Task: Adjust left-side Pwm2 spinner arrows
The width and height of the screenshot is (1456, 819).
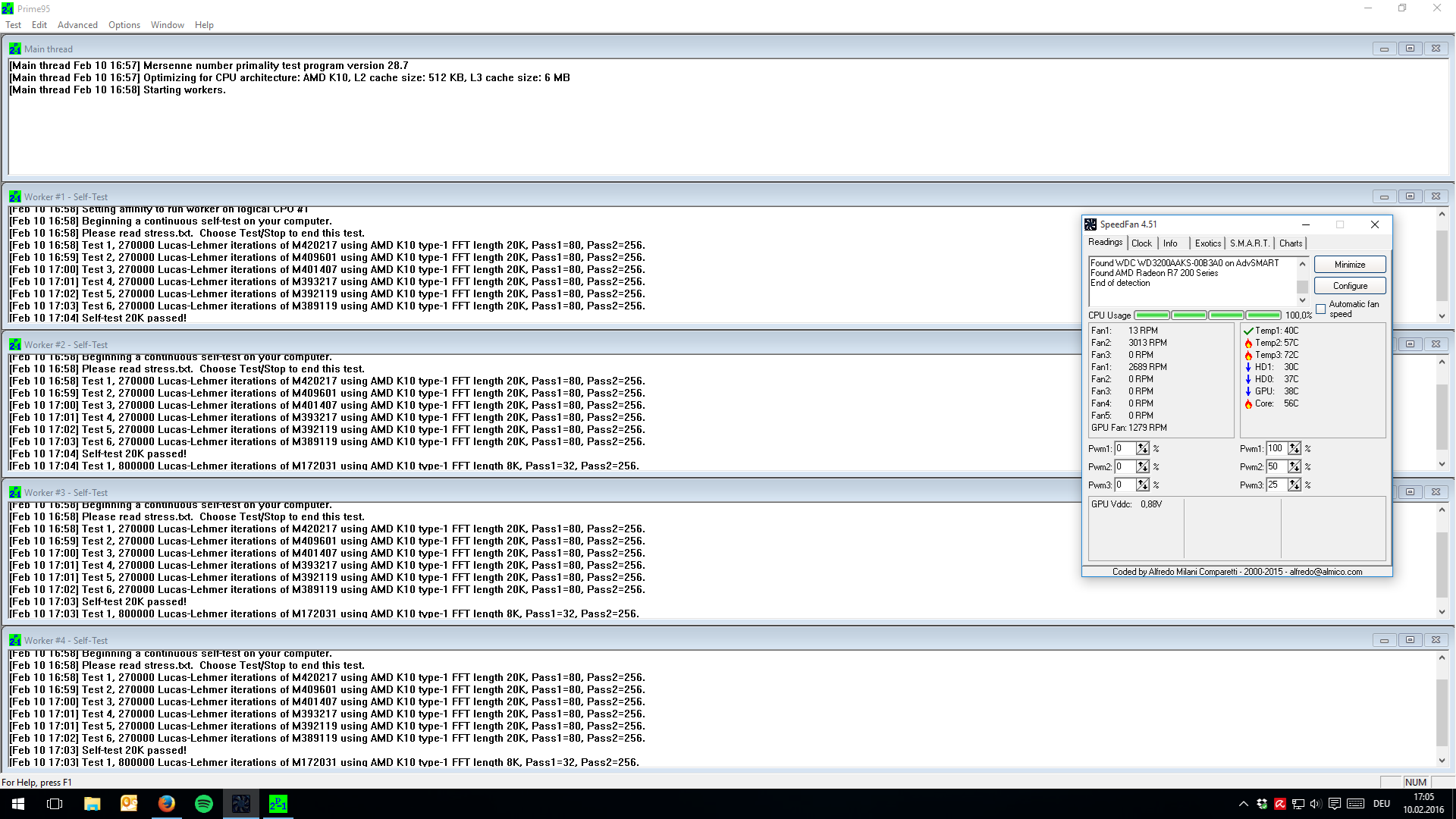Action: click(1143, 466)
